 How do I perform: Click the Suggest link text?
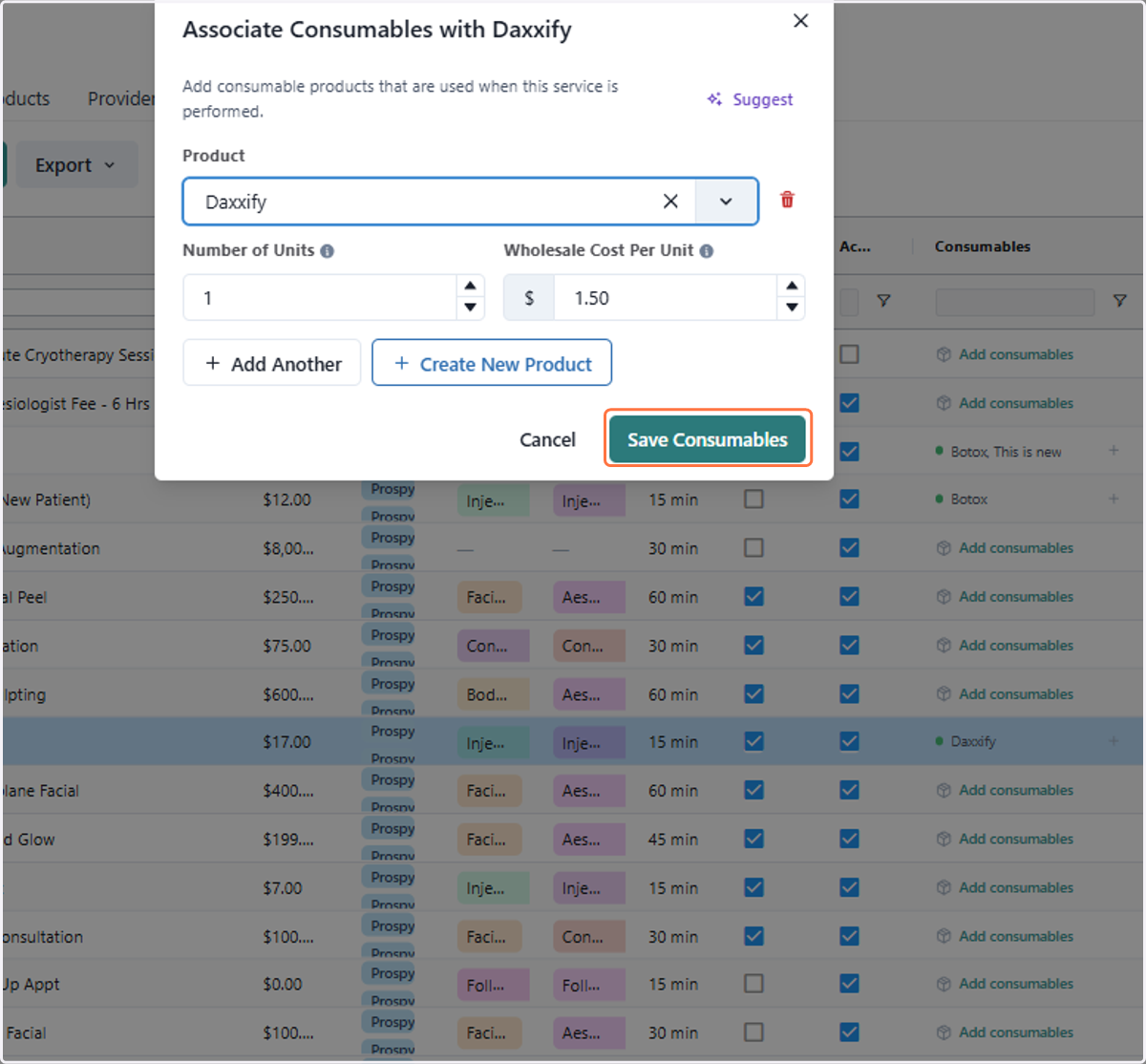pos(762,99)
